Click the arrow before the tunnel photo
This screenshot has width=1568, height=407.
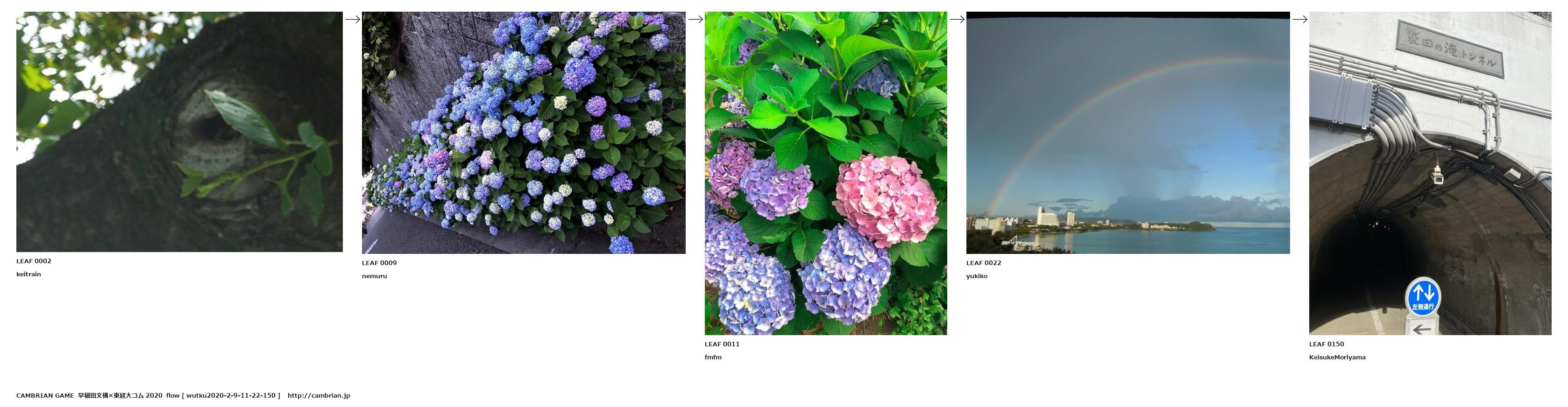pyautogui.click(x=1299, y=20)
